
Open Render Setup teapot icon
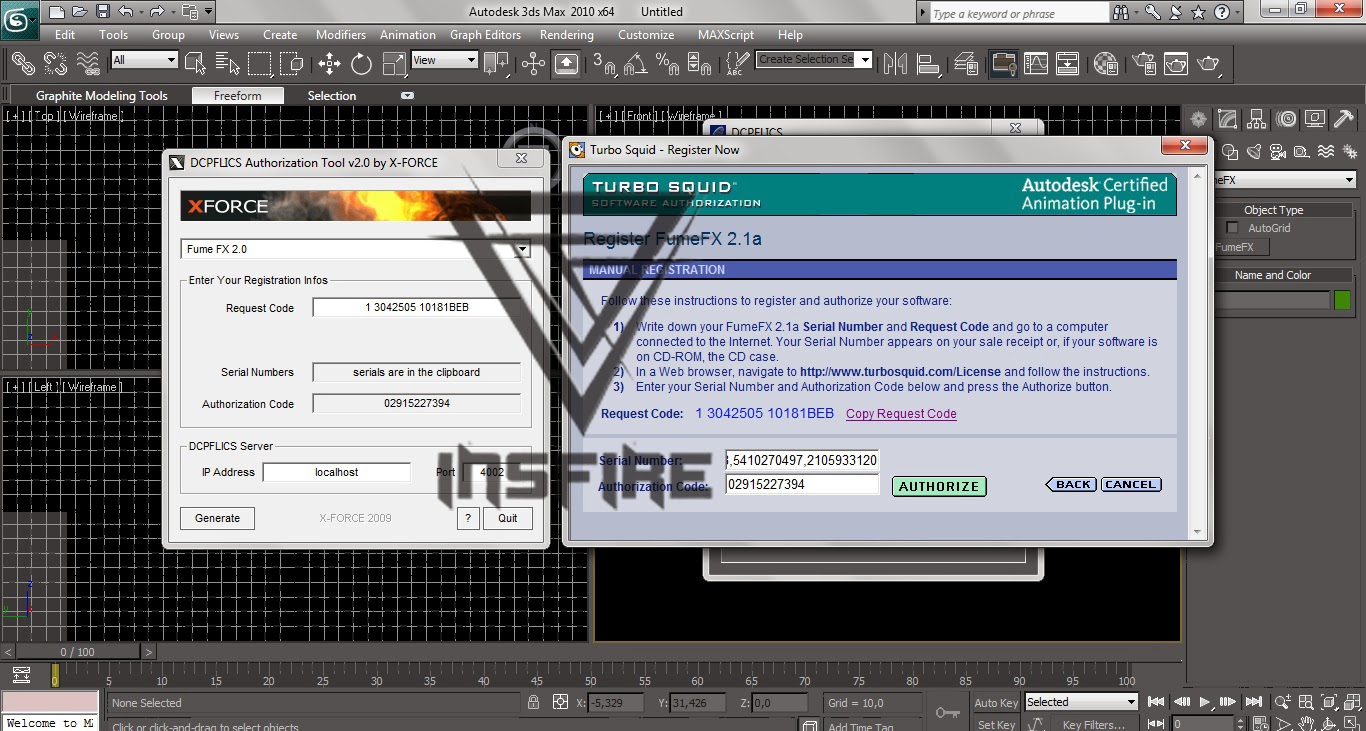pos(1143,64)
